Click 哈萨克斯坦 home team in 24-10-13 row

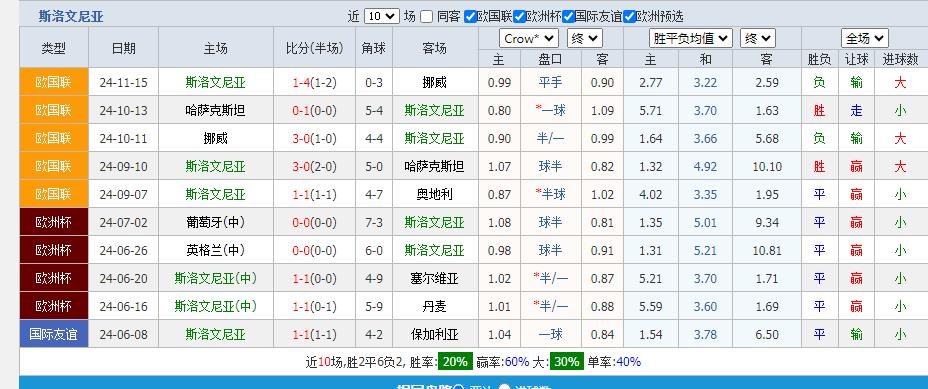(215, 110)
